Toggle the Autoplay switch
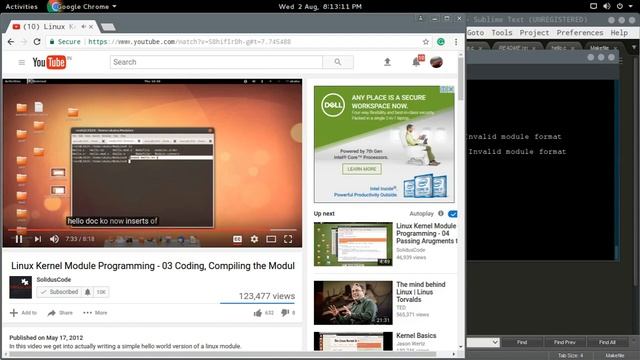 pos(452,214)
